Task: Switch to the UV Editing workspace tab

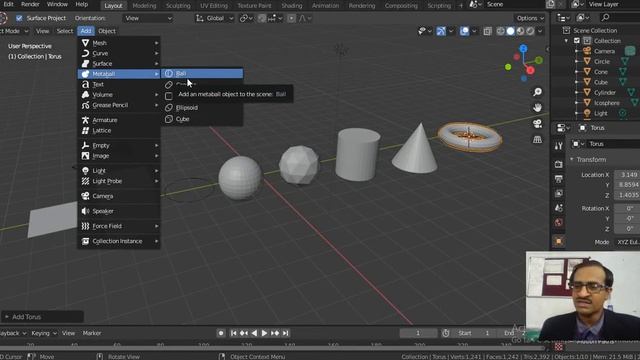Action: 214,6
